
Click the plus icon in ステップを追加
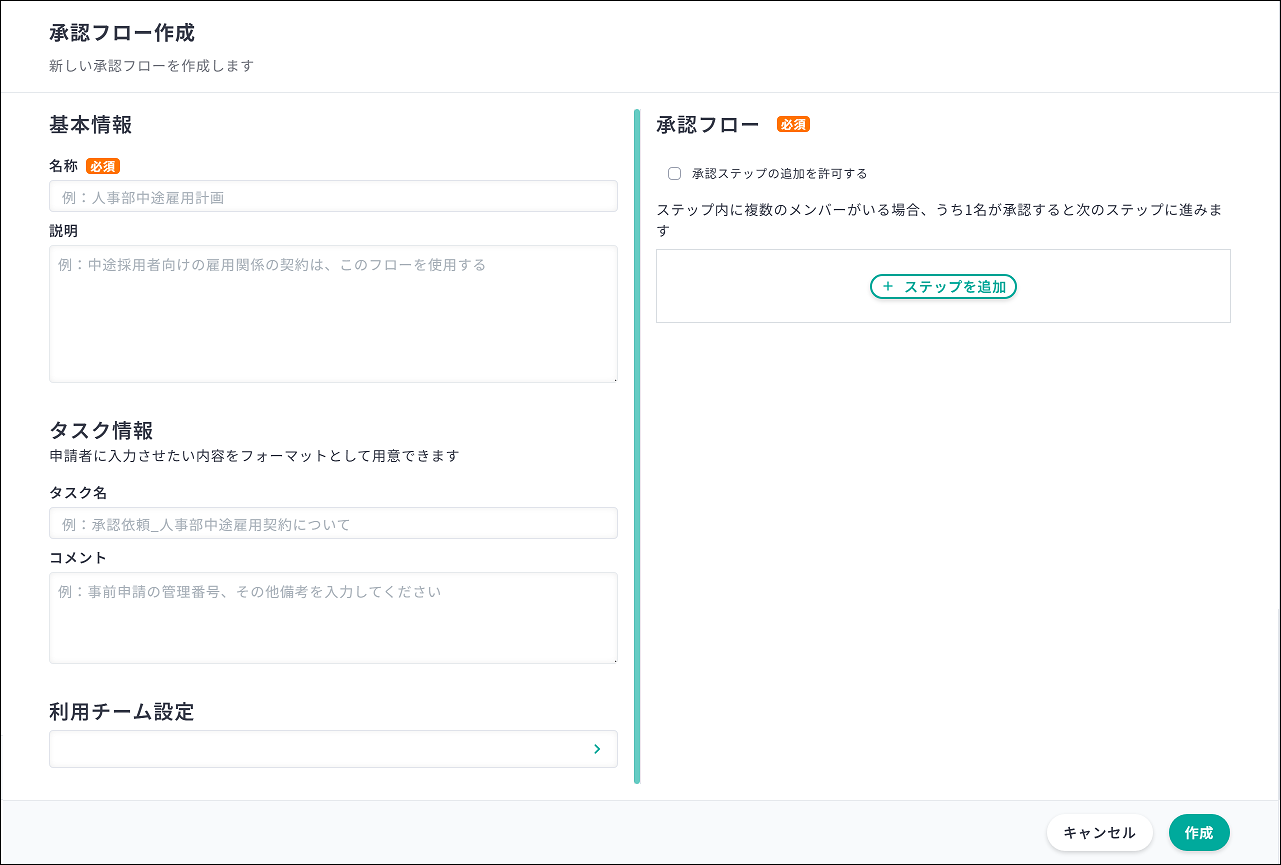[x=887, y=287]
